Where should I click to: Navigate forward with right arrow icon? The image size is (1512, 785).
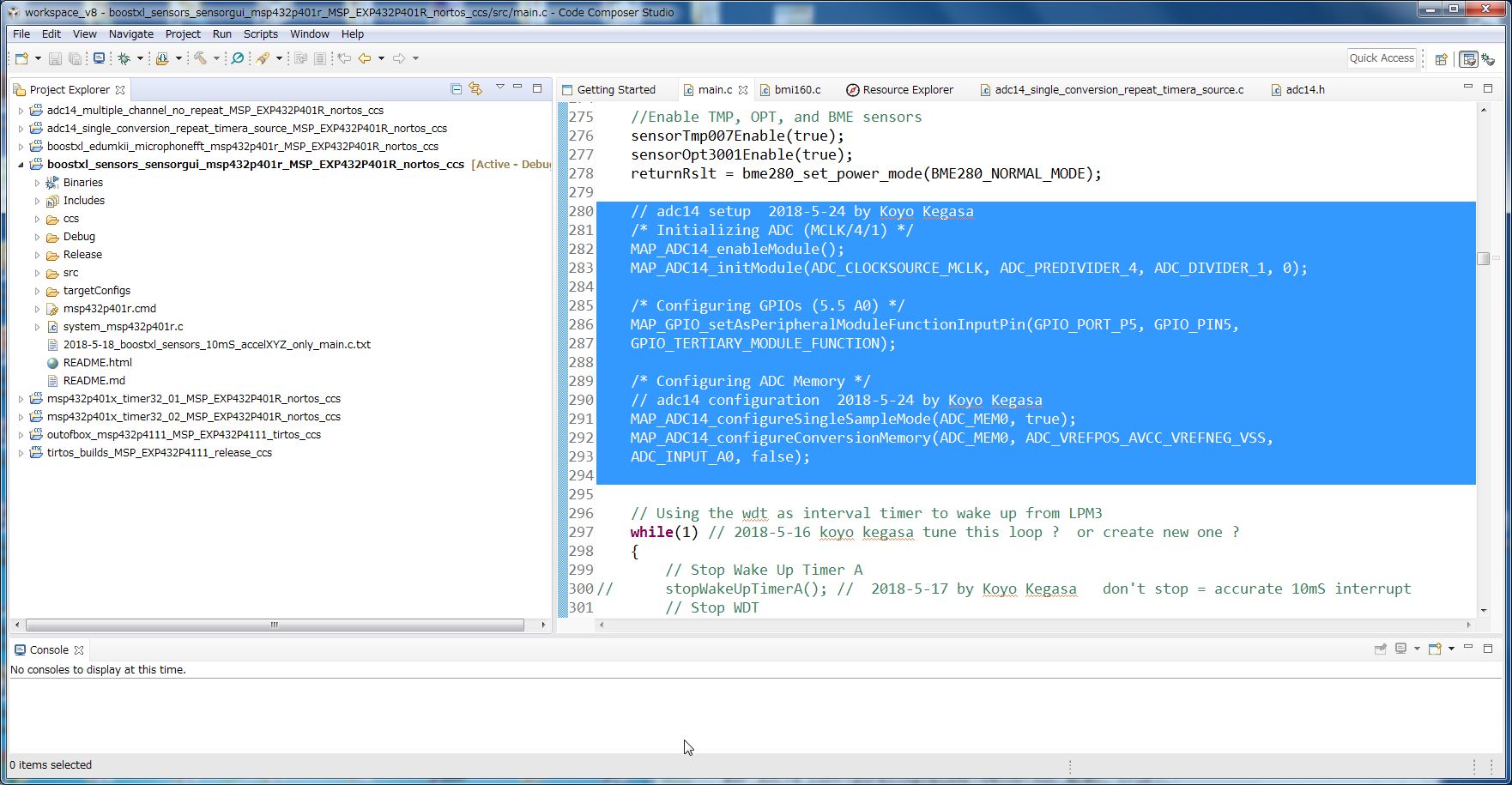click(399, 58)
